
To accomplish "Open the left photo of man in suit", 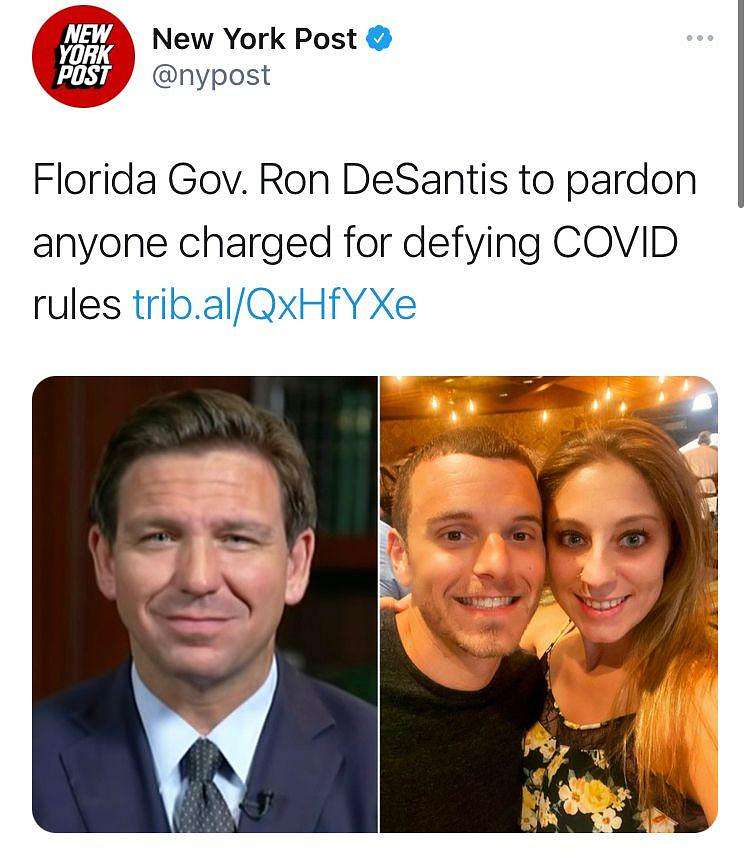I will [x=205, y=604].
